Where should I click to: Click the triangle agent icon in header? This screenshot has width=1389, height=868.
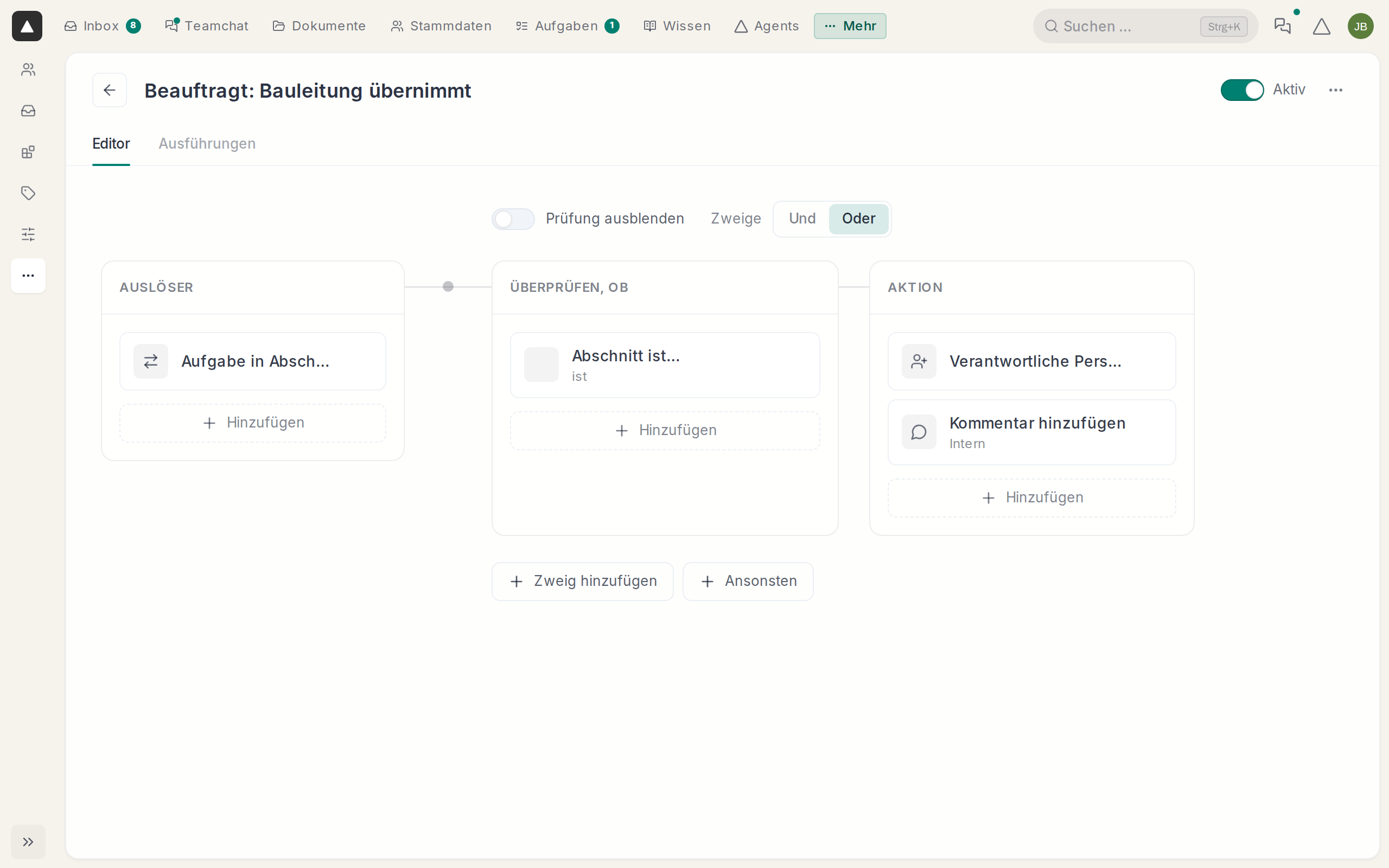pos(1321,26)
